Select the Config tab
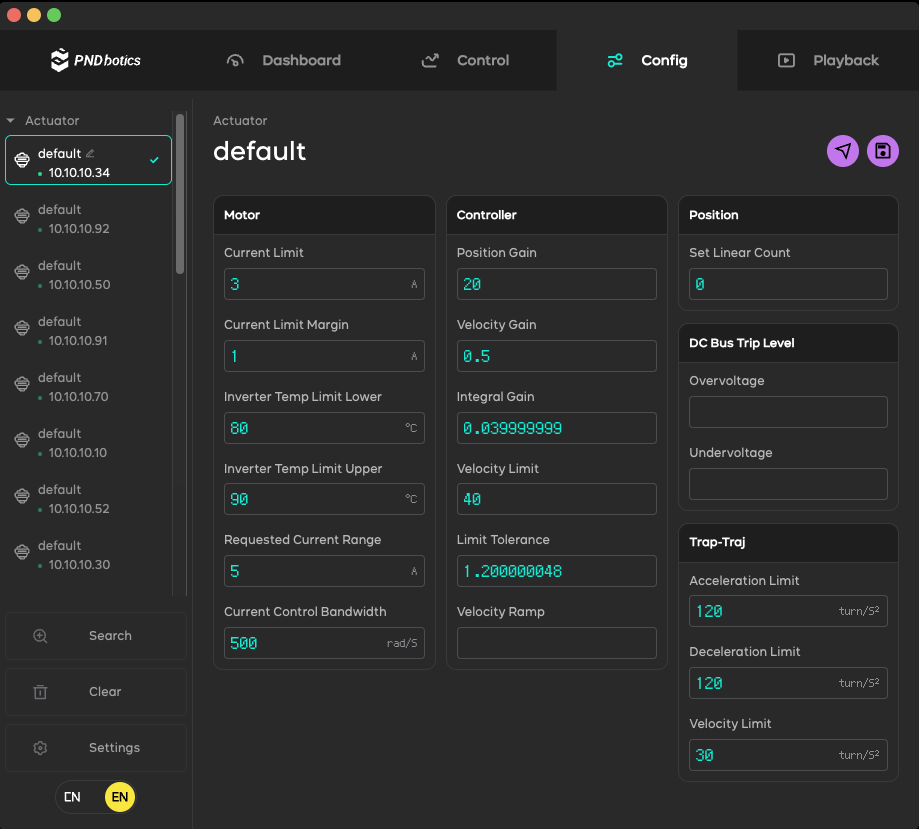Screen dimensions: 919x829 point(647,60)
